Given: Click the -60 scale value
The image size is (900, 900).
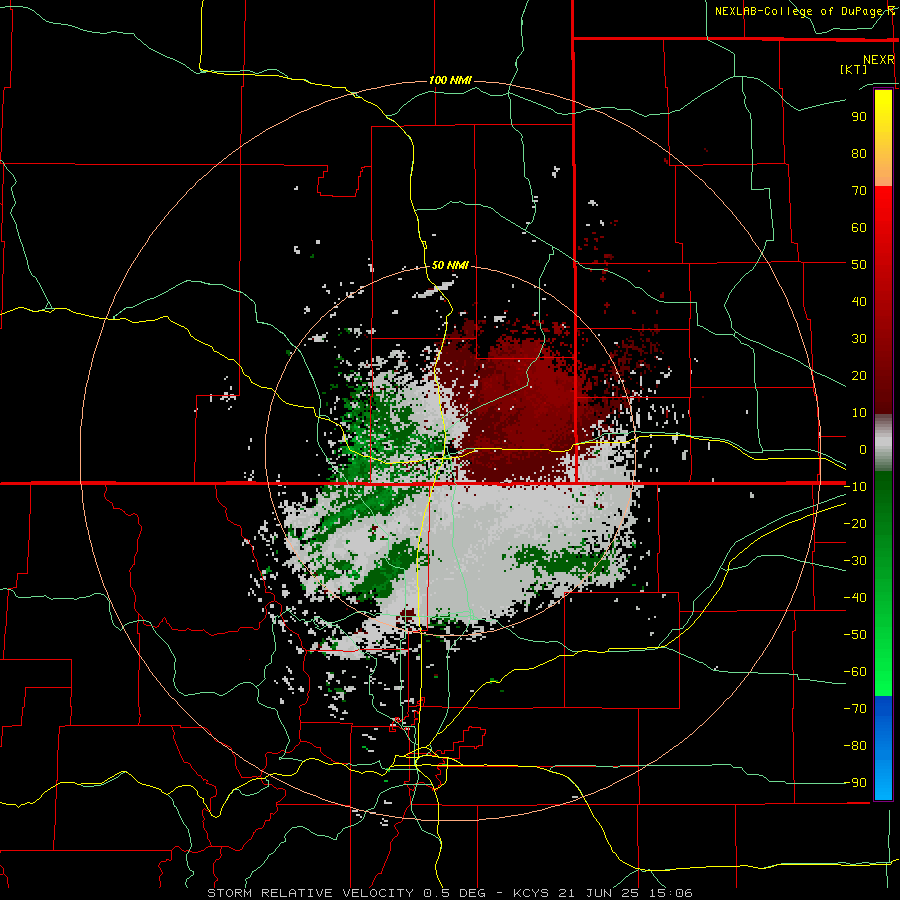Looking at the screenshot, I should 855,672.
